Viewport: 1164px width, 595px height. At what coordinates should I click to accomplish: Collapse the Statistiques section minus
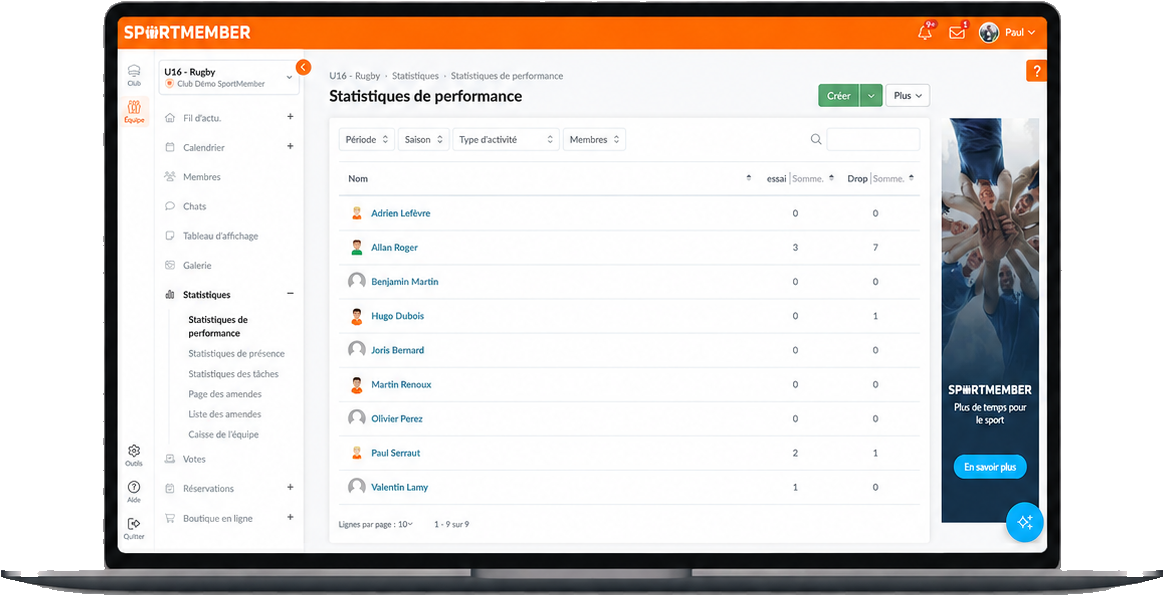tap(290, 295)
